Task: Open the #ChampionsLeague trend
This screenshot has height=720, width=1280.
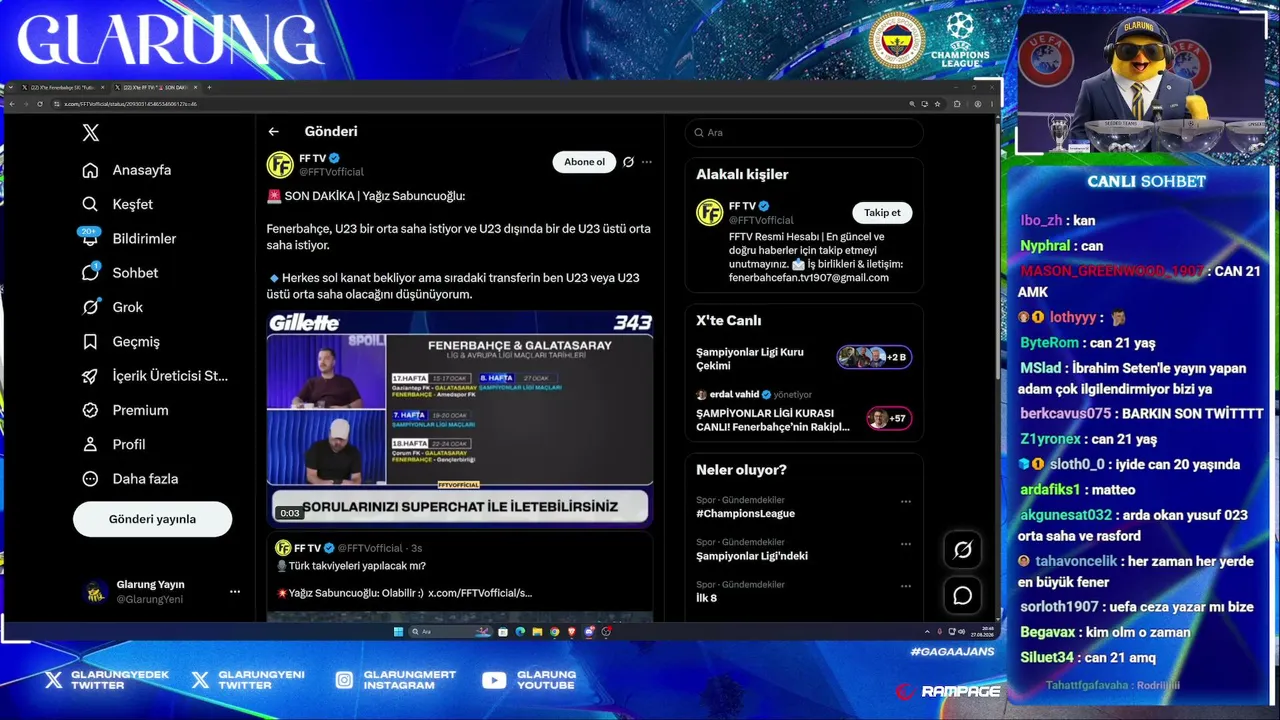Action: pyautogui.click(x=745, y=514)
